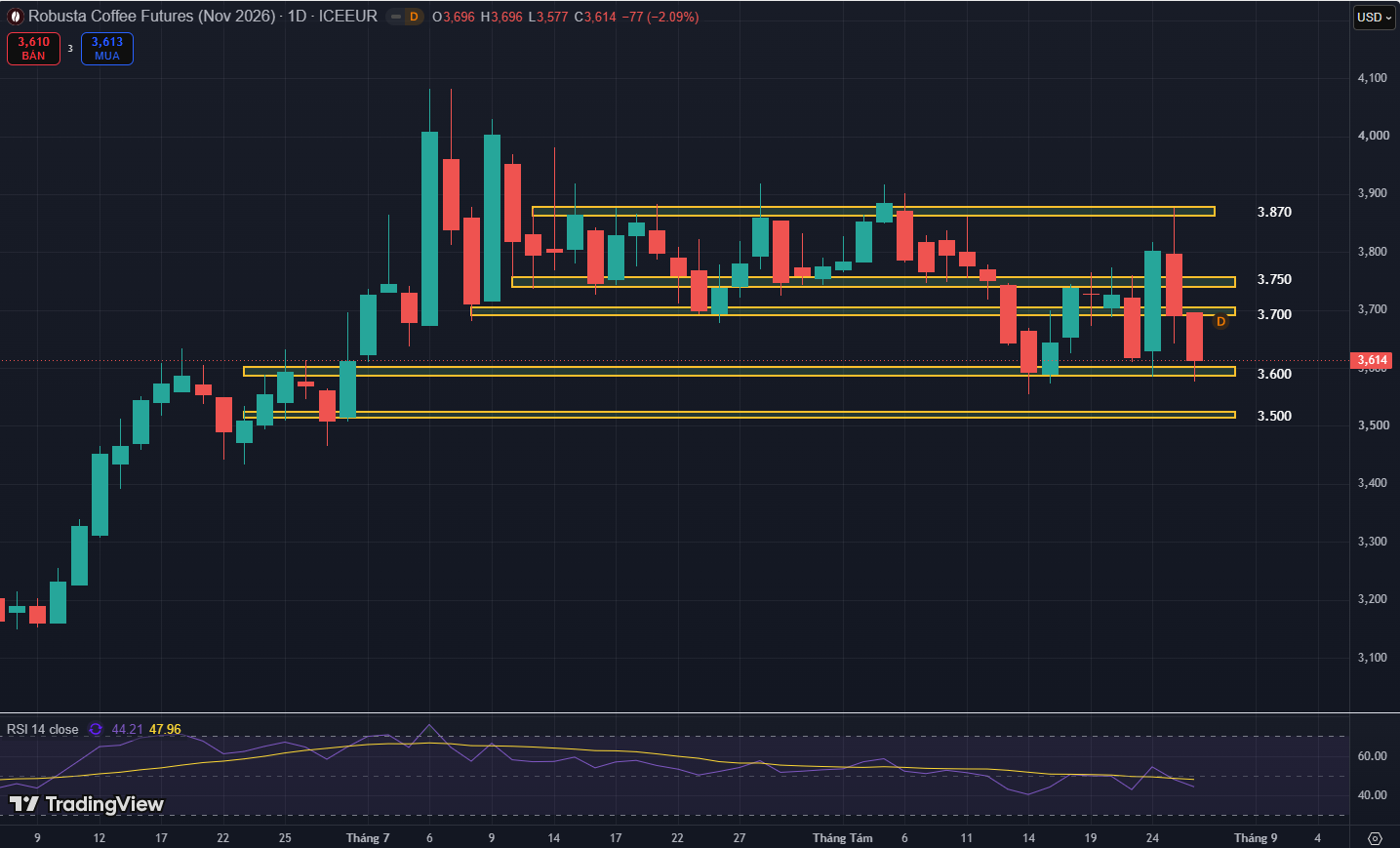The image size is (1400, 848).
Task: Click the high value H3,696 in the header
Action: tap(501, 17)
